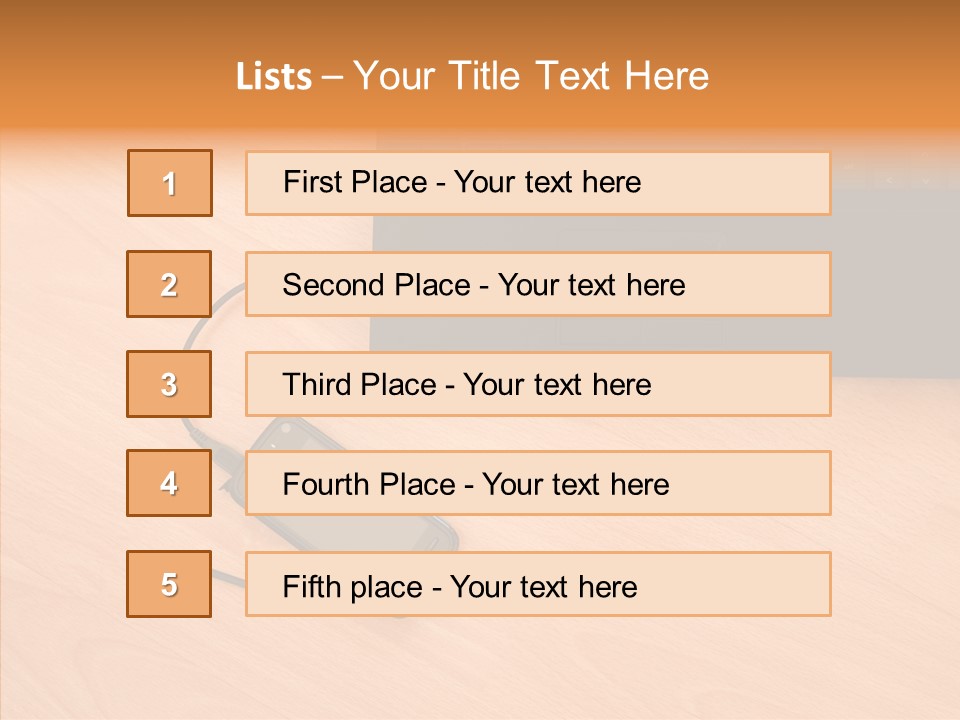
Task: Click 'Your Title Text Here' title text
Action: pyautogui.click(x=531, y=77)
